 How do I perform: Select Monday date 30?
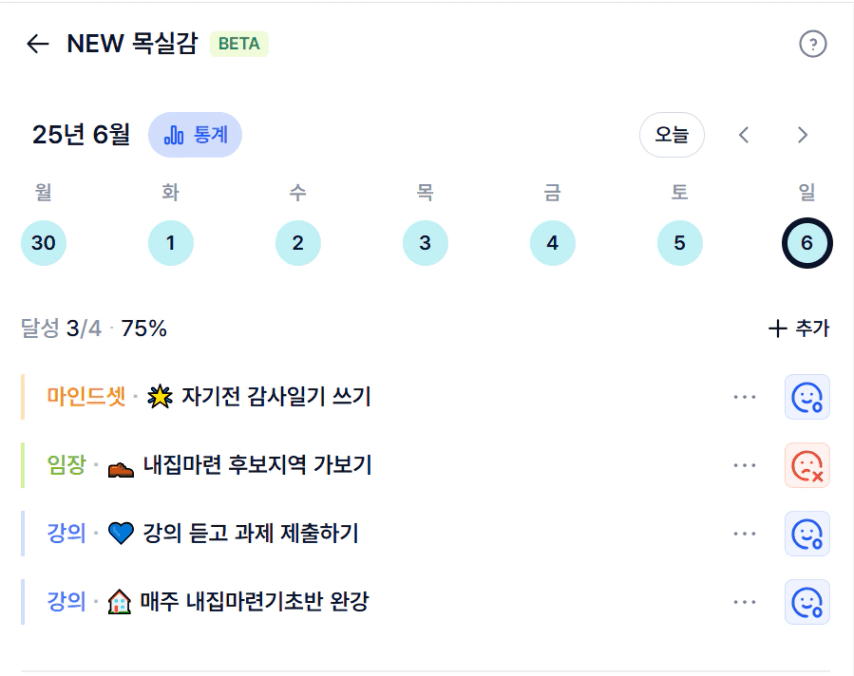44,243
